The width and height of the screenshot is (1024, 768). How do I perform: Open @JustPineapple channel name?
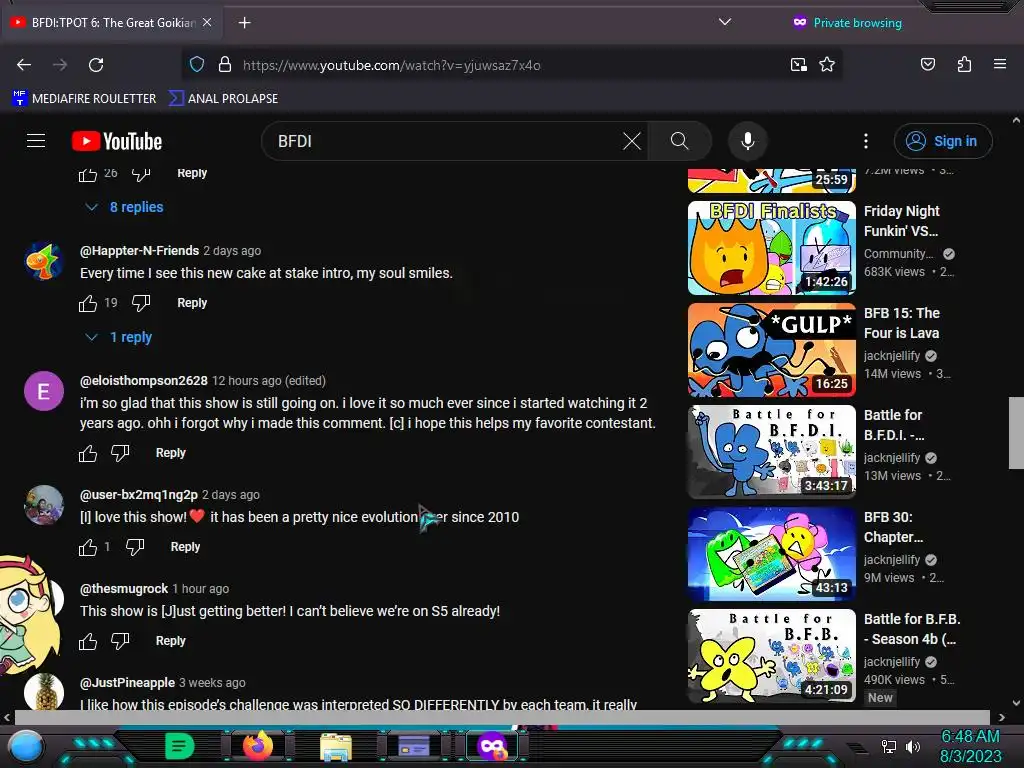click(127, 682)
